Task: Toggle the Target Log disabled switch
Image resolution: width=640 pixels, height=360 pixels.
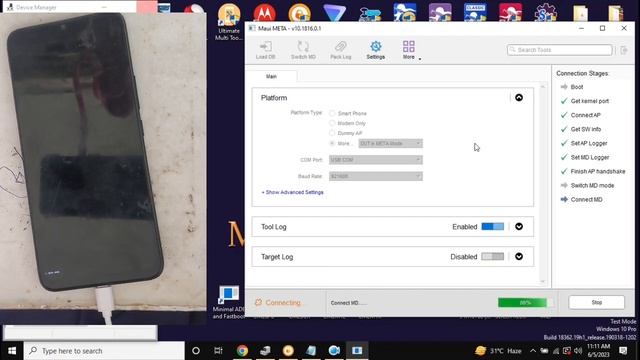Action: tap(493, 257)
